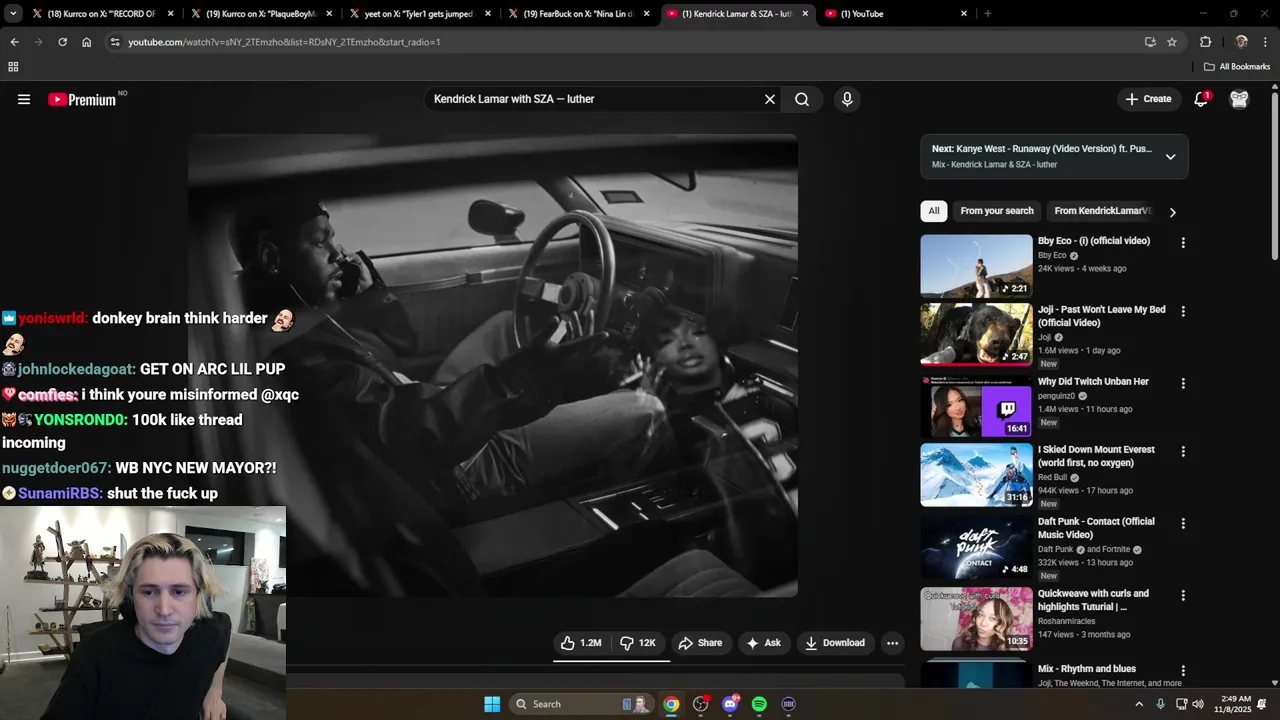
Task: Bookmark this page with the star
Action: click(x=1172, y=42)
